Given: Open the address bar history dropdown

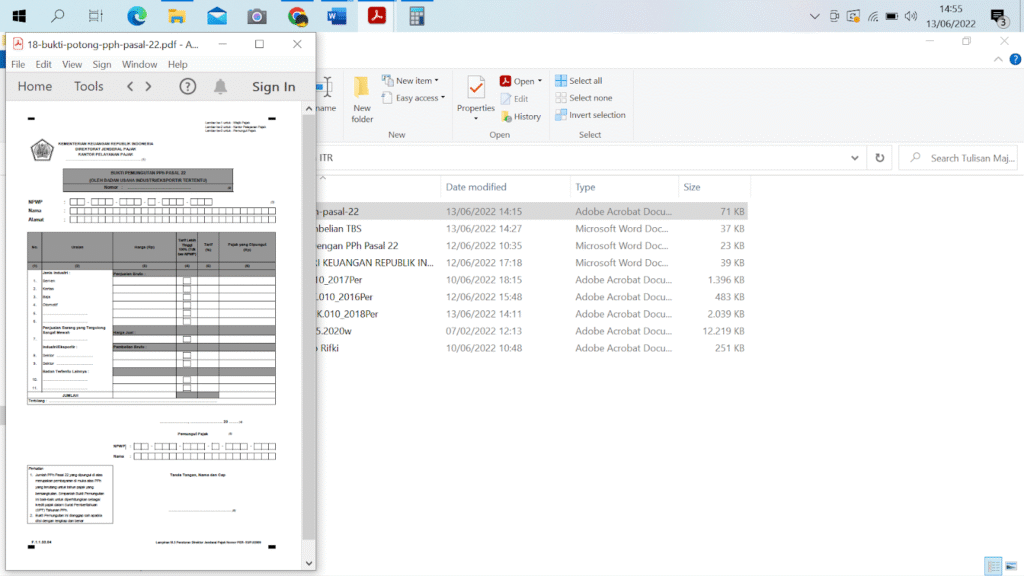Looking at the screenshot, I should pos(854,158).
